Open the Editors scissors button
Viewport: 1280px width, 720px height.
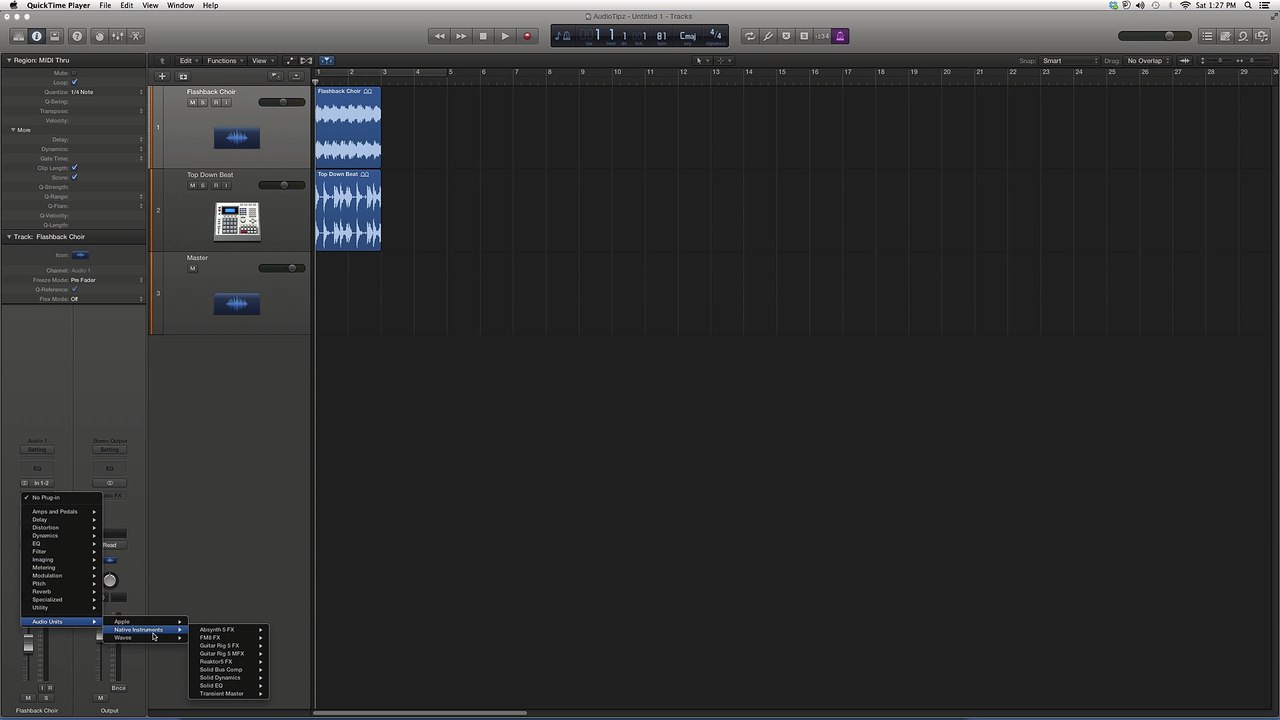pyautogui.click(x=136, y=36)
